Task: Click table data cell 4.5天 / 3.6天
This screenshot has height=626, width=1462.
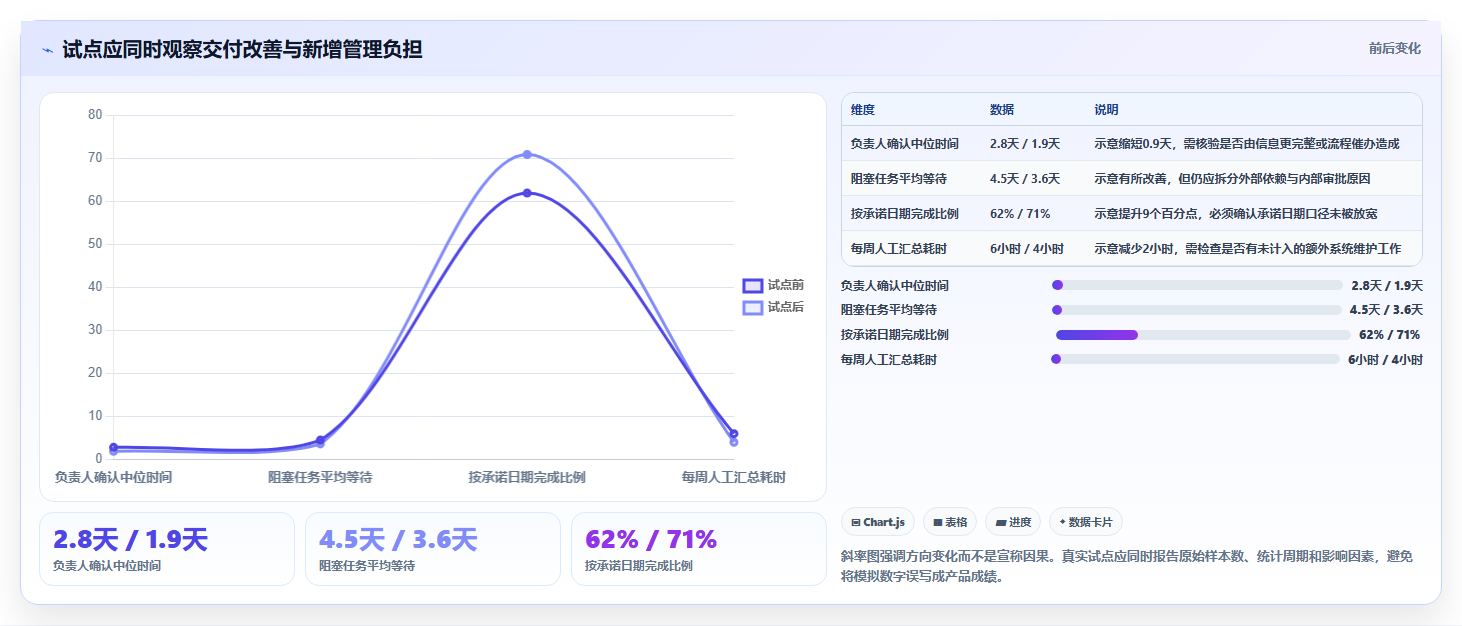Action: tap(1025, 179)
